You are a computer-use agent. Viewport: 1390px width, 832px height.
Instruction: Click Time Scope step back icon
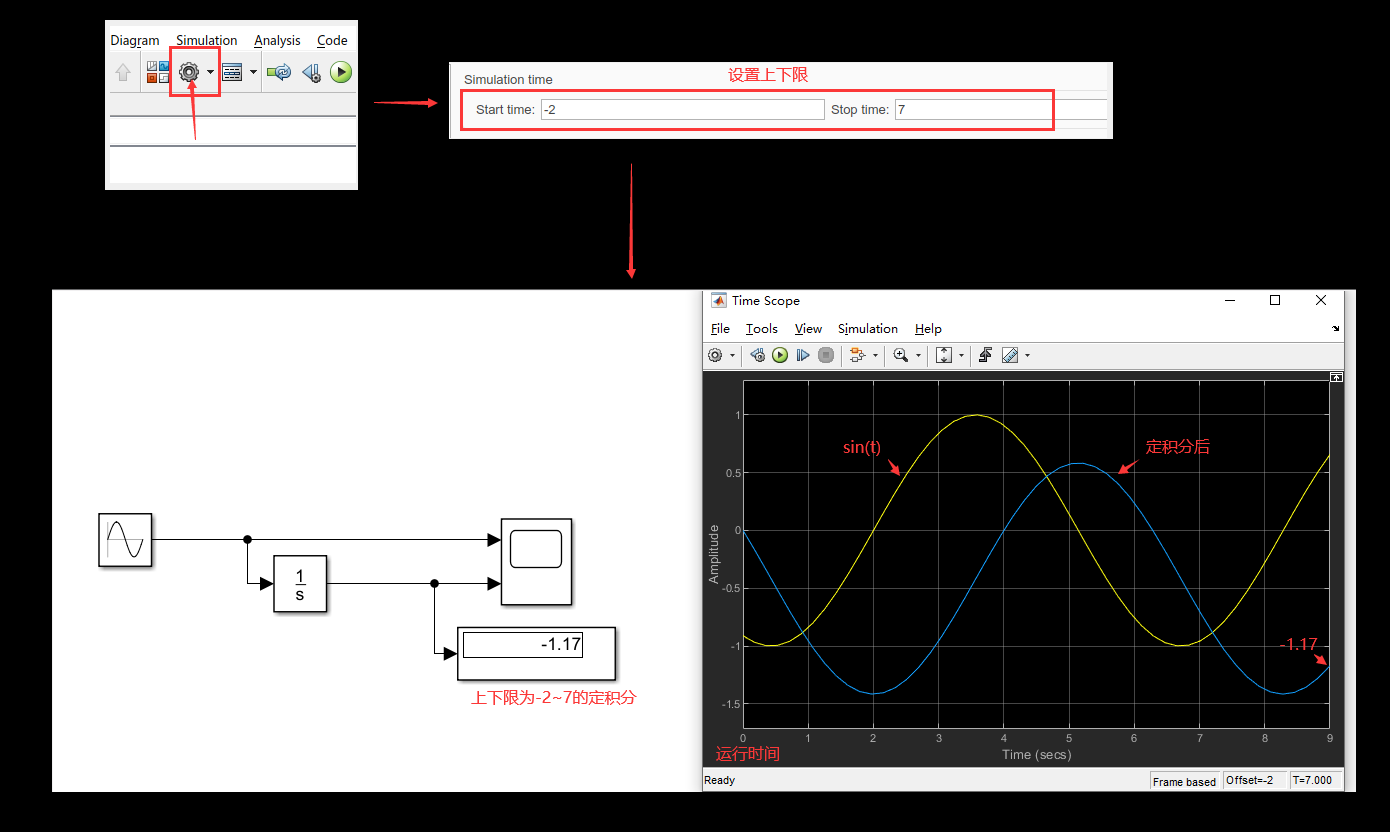pos(758,355)
